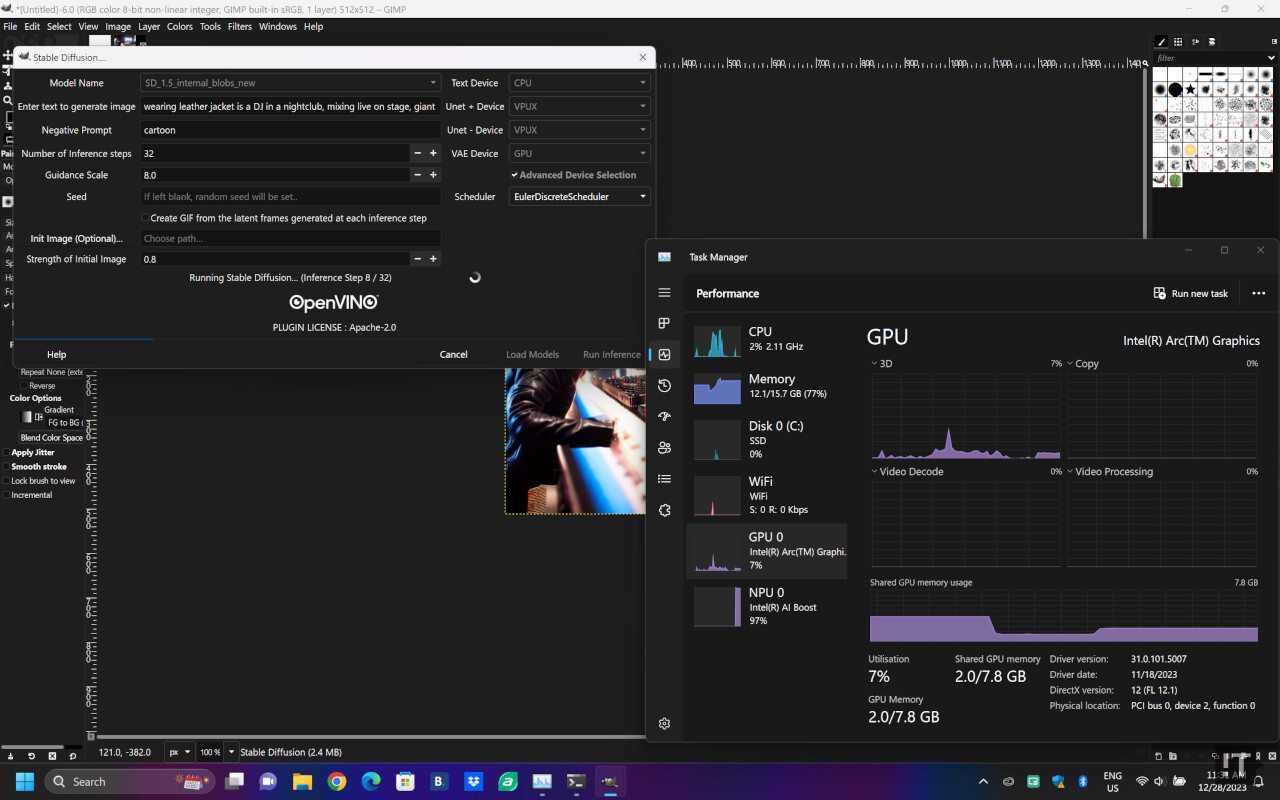The height and width of the screenshot is (800, 1280).
Task: Toggle the Apply Jitter checkbox
Action: coord(6,453)
